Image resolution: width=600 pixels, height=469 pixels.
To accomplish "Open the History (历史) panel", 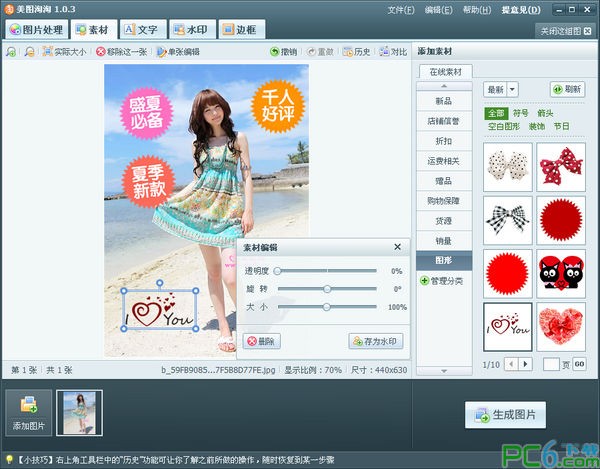I will [357, 52].
